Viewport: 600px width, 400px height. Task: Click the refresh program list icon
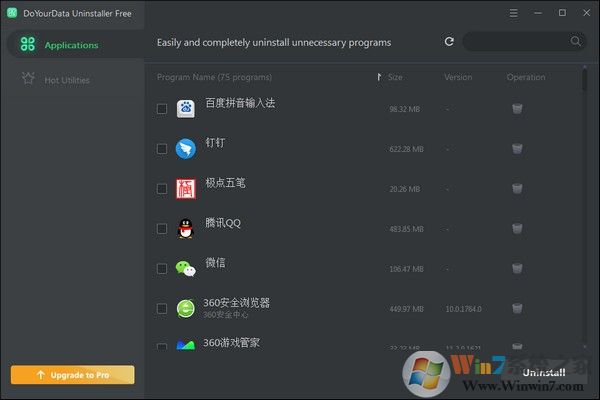point(449,41)
